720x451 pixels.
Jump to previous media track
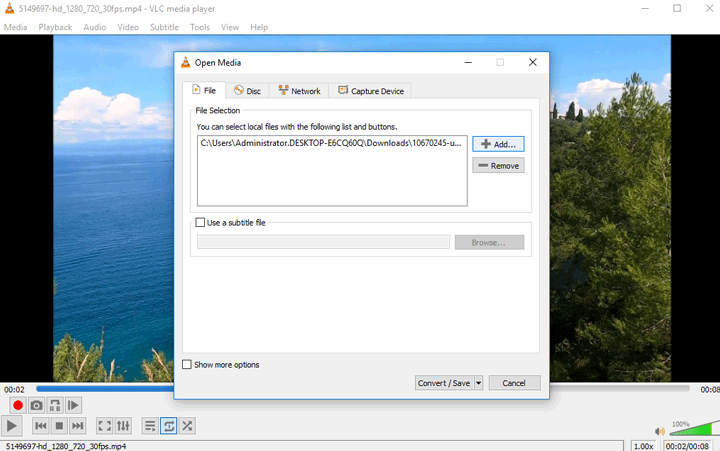pyautogui.click(x=40, y=426)
